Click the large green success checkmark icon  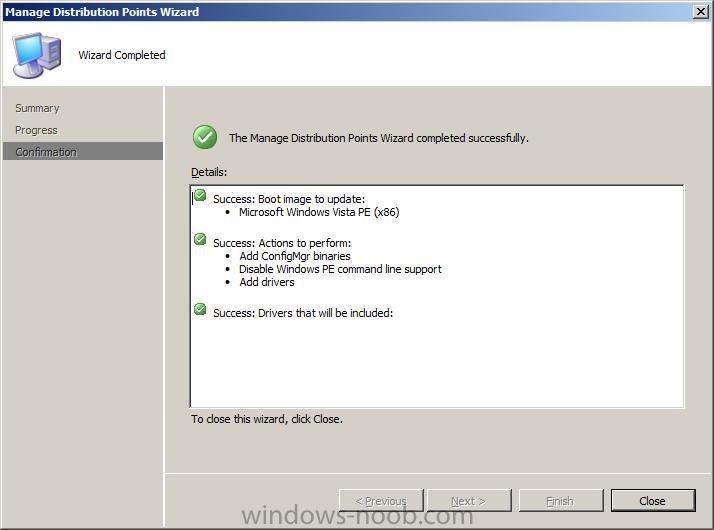point(204,137)
